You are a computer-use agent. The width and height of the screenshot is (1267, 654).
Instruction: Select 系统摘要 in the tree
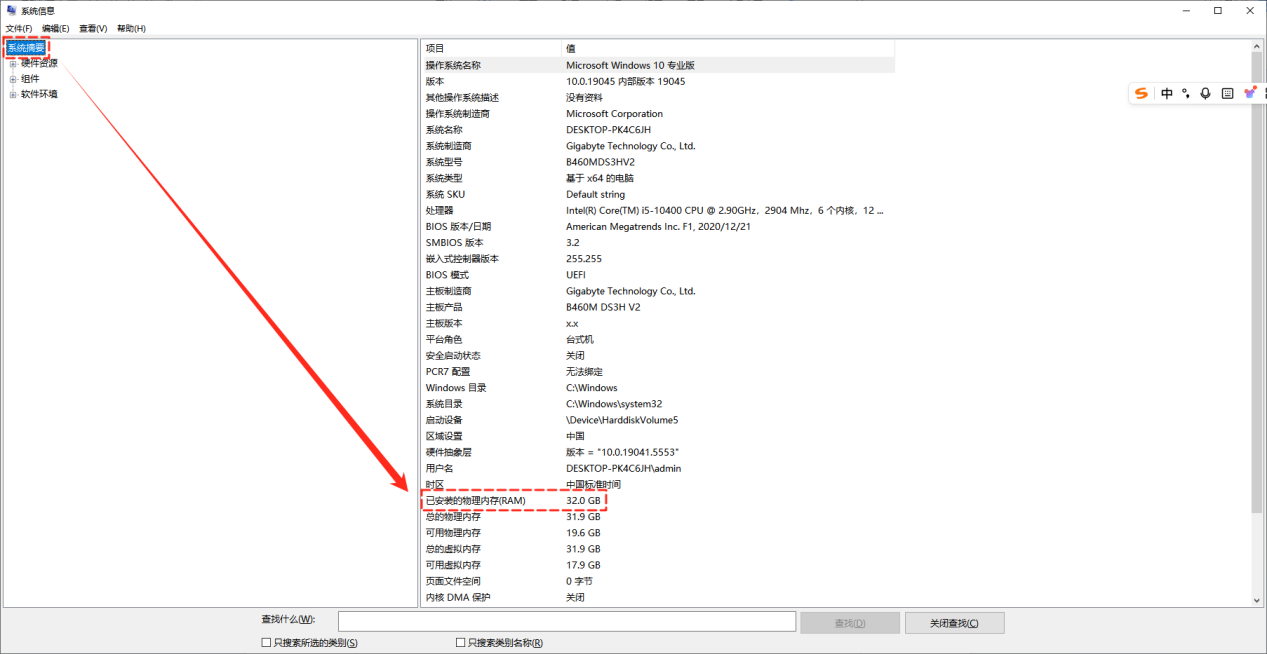tap(26, 48)
